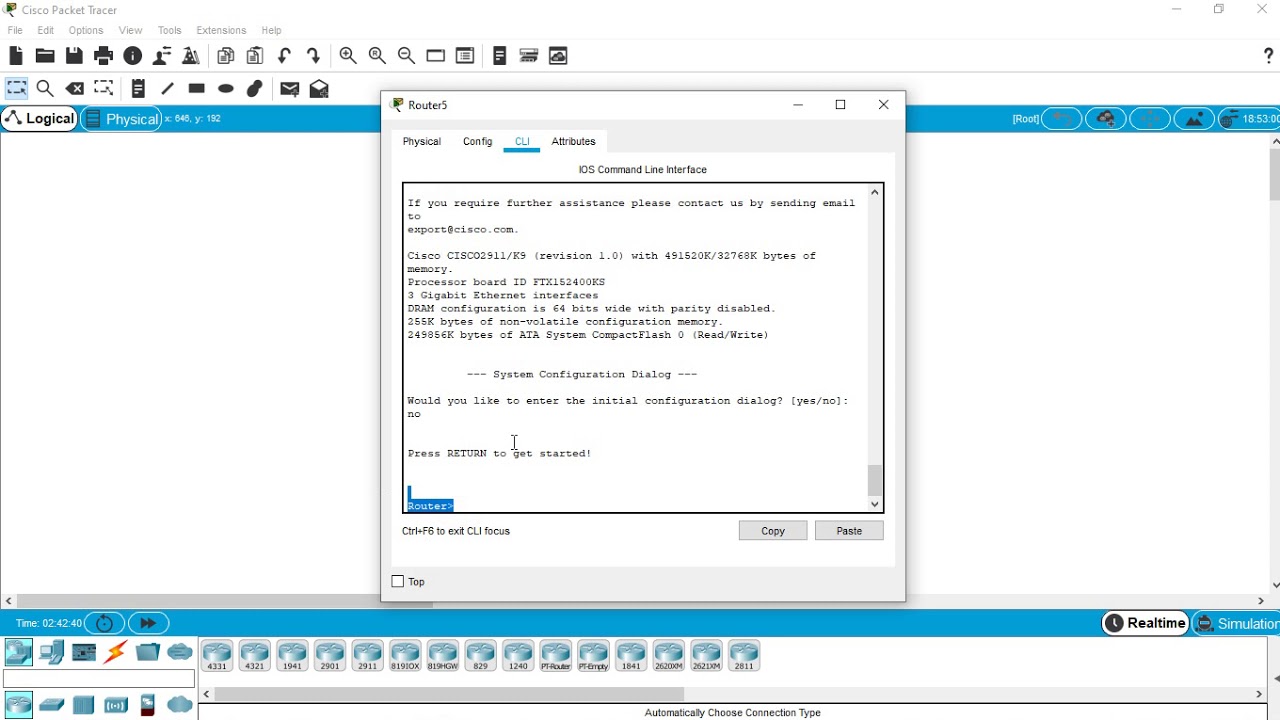Open the help question mark icon
Image resolution: width=1280 pixels, height=720 pixels.
[1268, 56]
